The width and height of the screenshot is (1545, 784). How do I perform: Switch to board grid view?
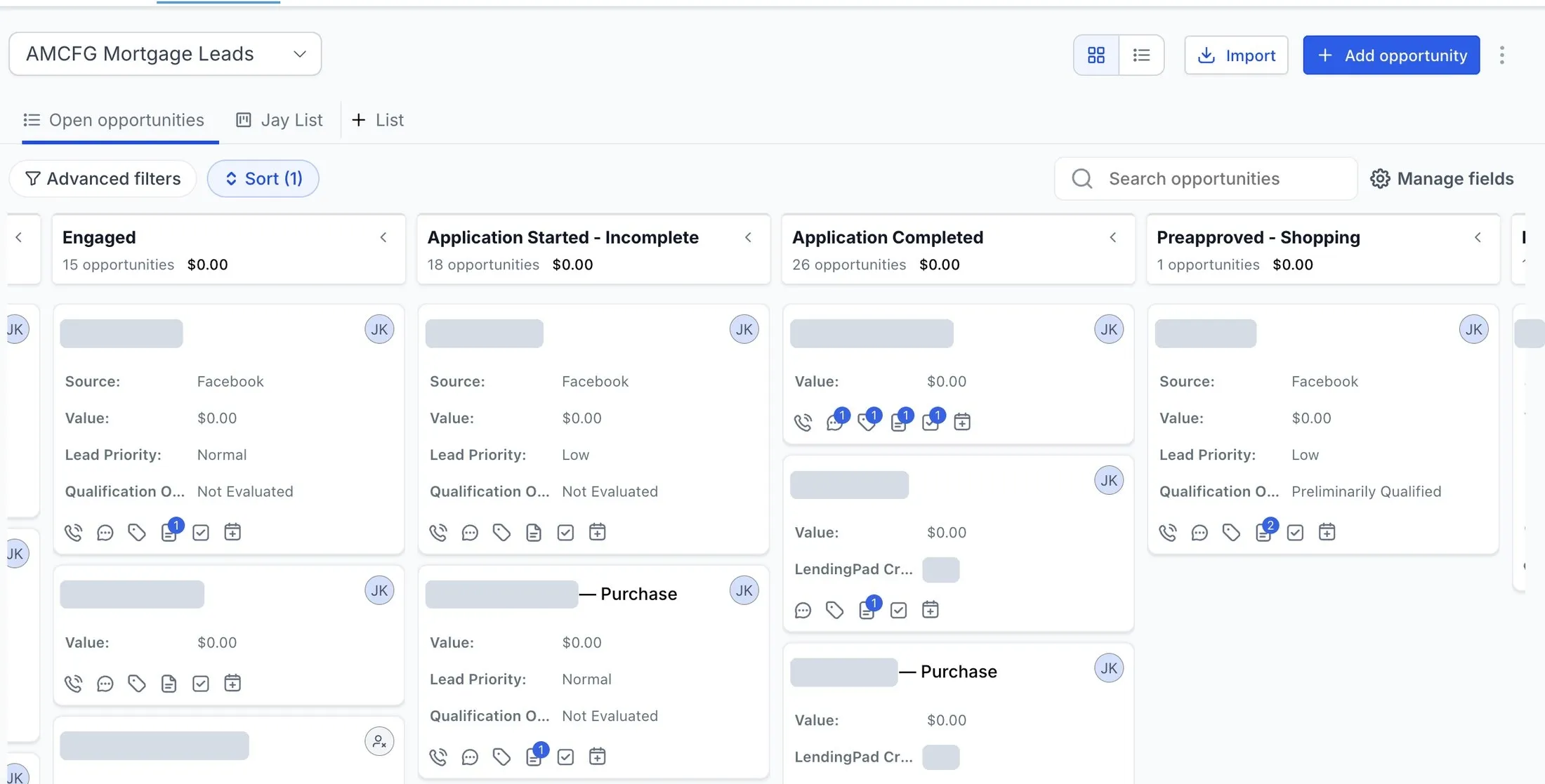coord(1096,55)
